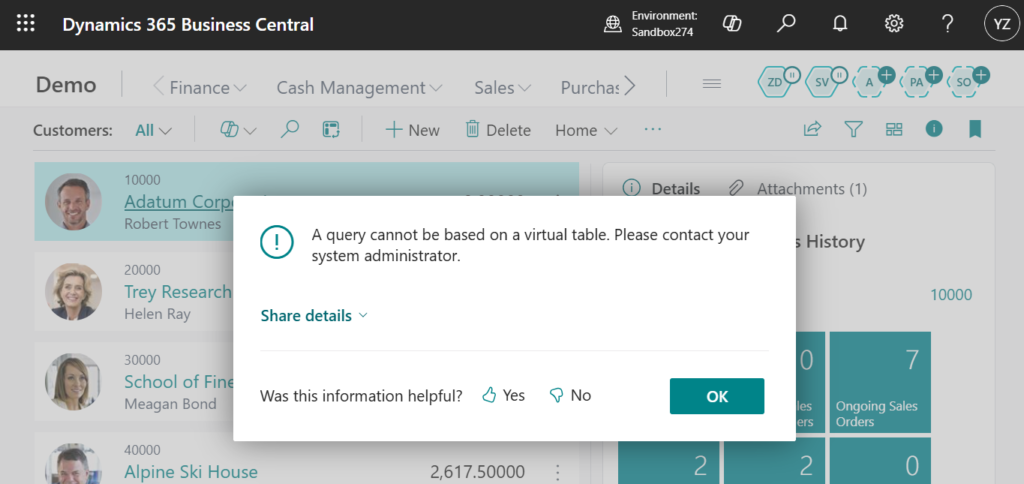Open the Trey Research customer link
The height and width of the screenshot is (484, 1024).
pyautogui.click(x=177, y=292)
